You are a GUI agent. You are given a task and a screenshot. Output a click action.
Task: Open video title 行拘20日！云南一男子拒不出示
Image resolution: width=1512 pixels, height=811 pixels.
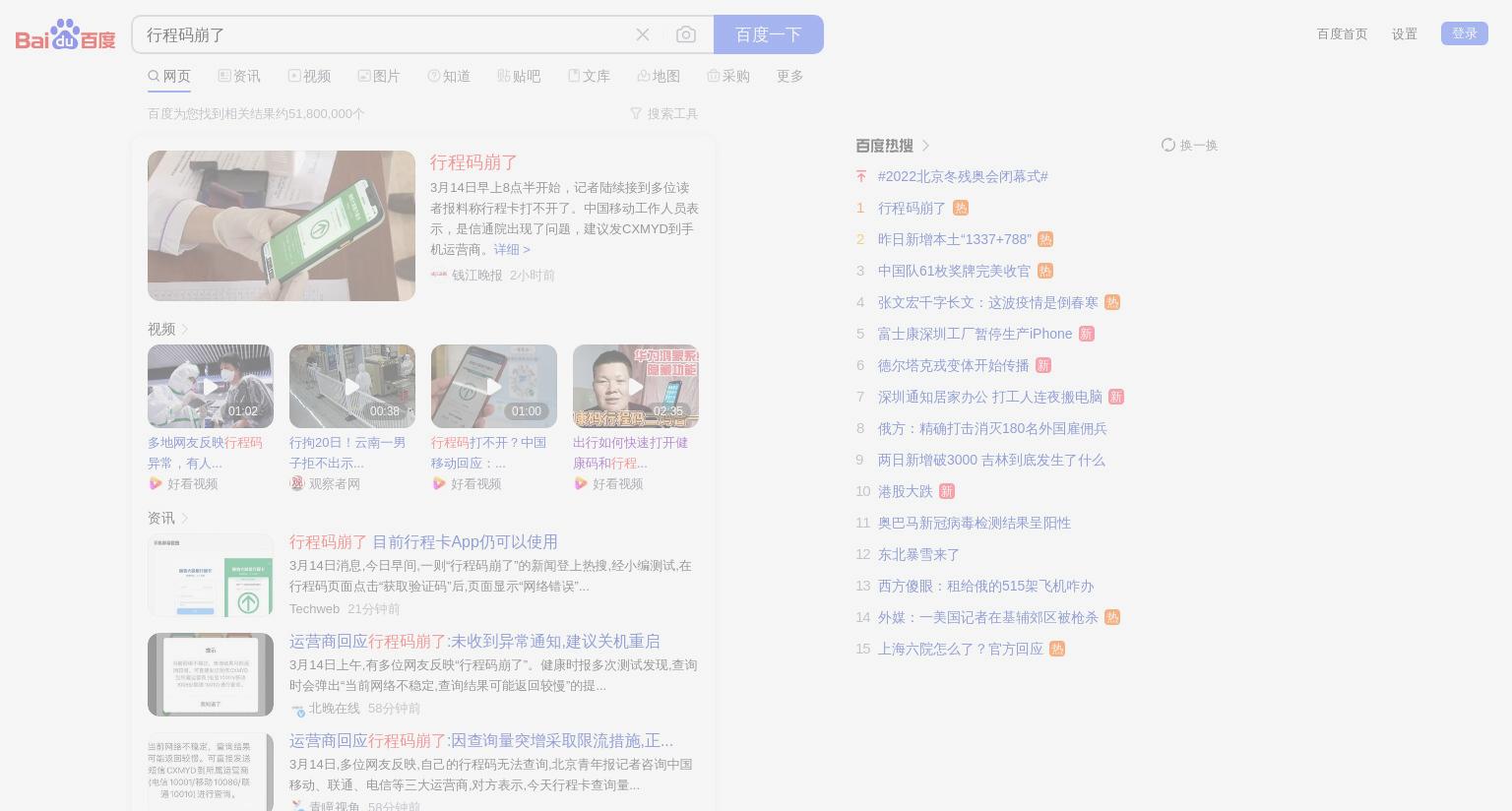[347, 453]
